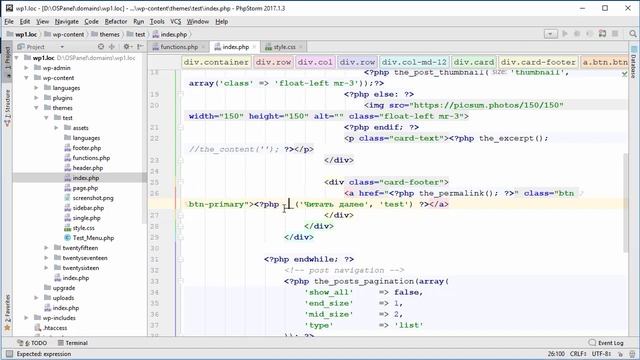640x360 pixels.
Task: Expand the twentyfifteen theme folder
Action: [x=46, y=248]
